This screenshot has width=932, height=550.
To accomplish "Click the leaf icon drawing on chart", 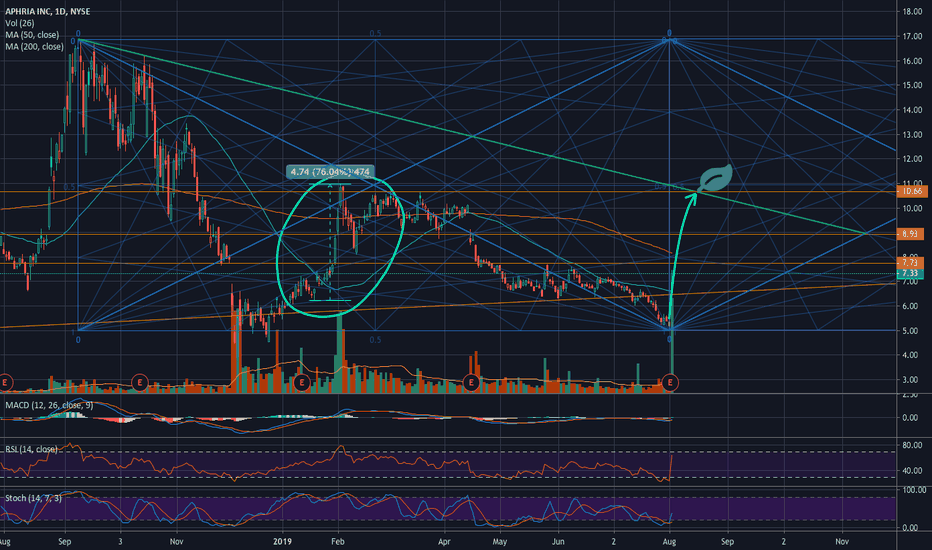I will [715, 178].
